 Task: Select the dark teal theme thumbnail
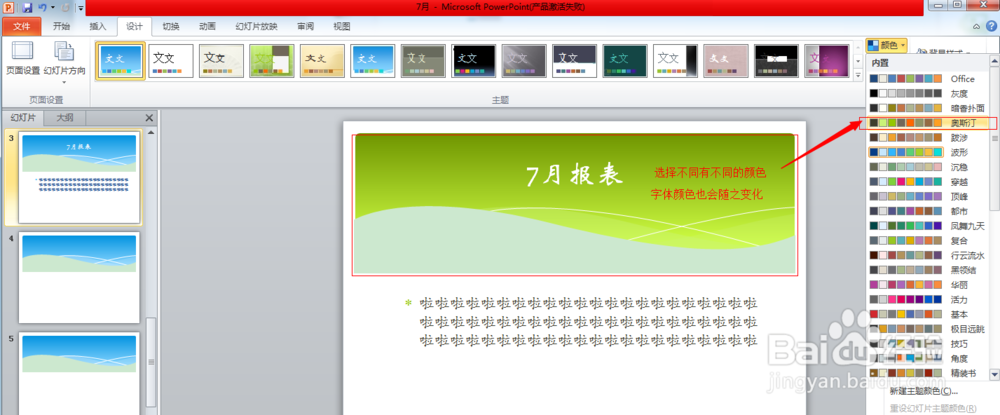(x=625, y=61)
